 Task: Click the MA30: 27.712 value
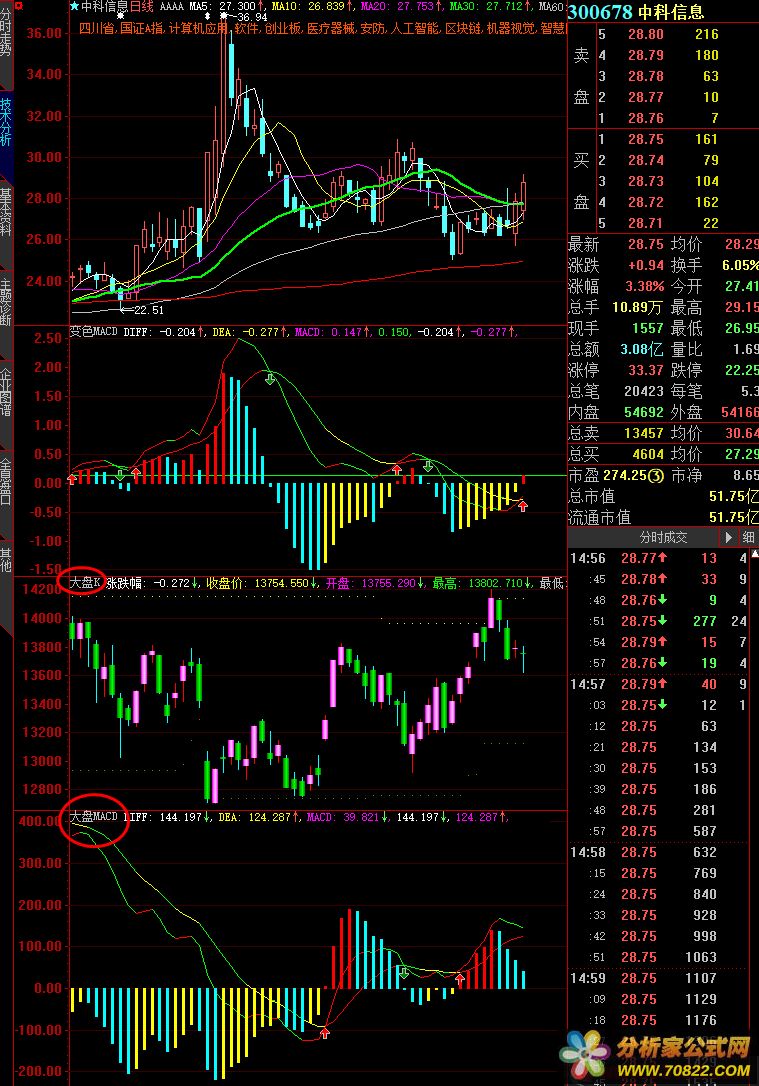490,6
